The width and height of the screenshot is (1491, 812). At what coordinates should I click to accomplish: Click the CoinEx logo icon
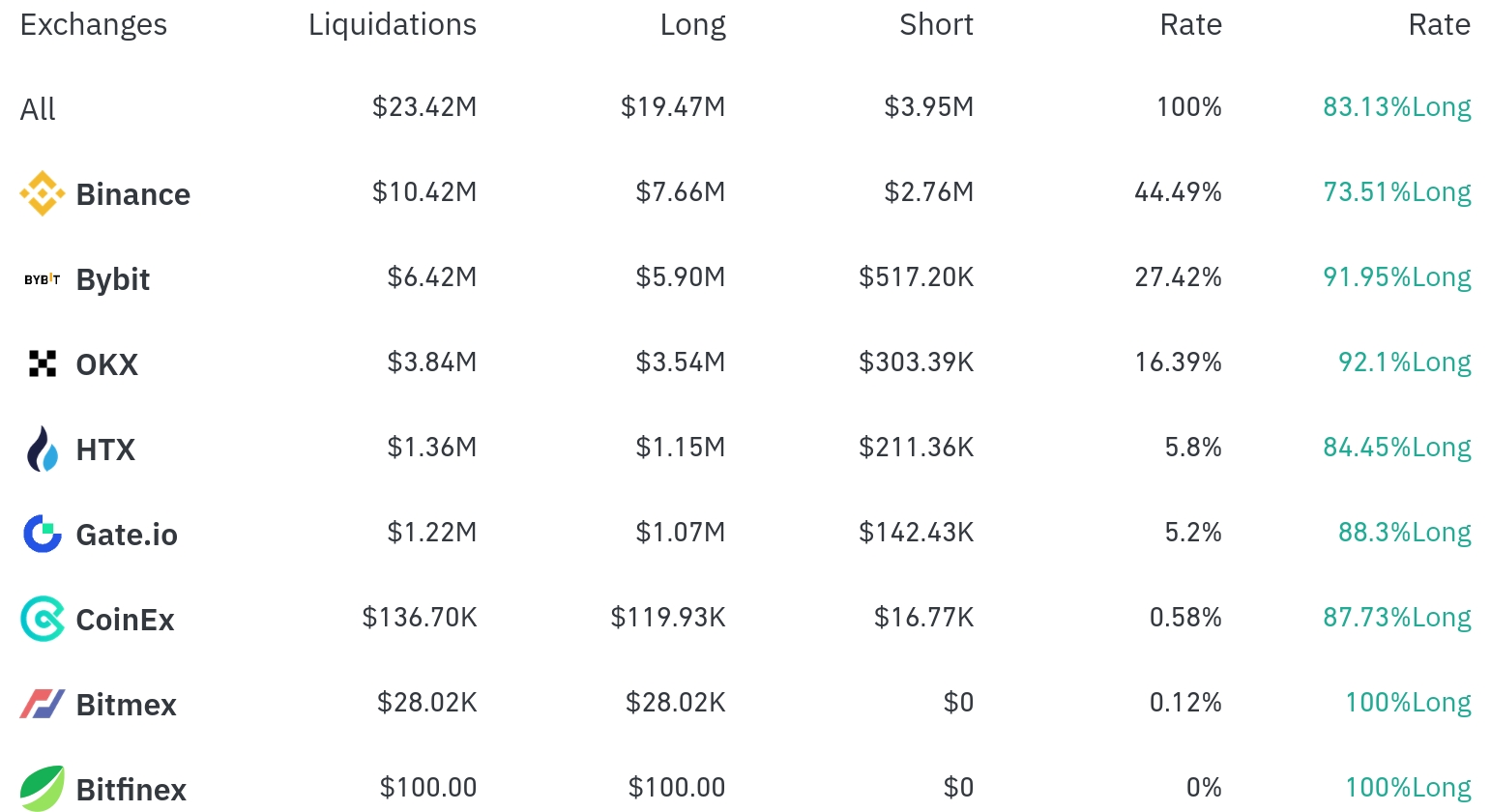(x=43, y=619)
